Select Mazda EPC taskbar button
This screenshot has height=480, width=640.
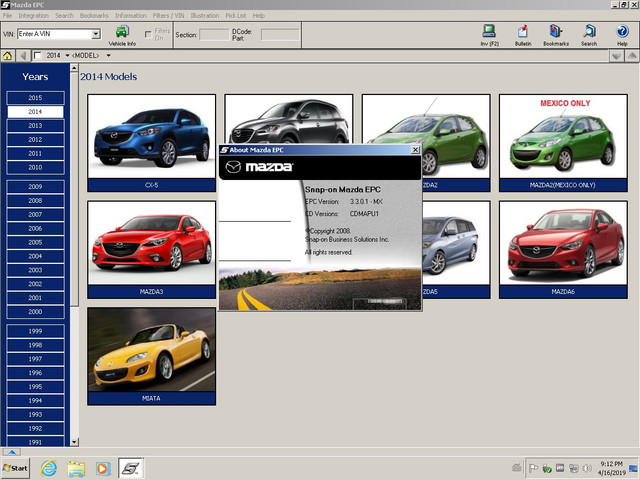131,468
